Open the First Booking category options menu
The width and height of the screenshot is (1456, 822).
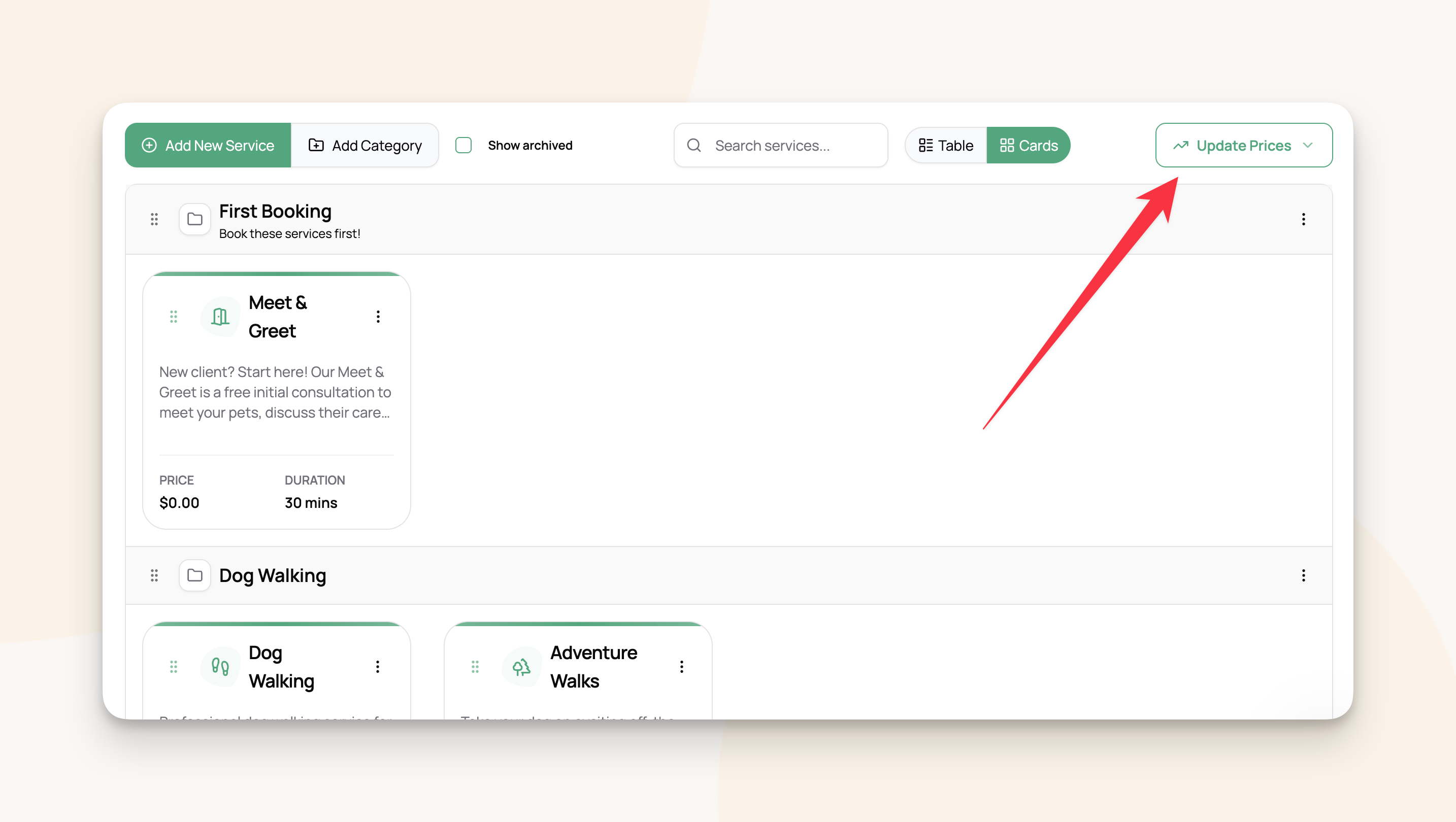pyautogui.click(x=1303, y=219)
